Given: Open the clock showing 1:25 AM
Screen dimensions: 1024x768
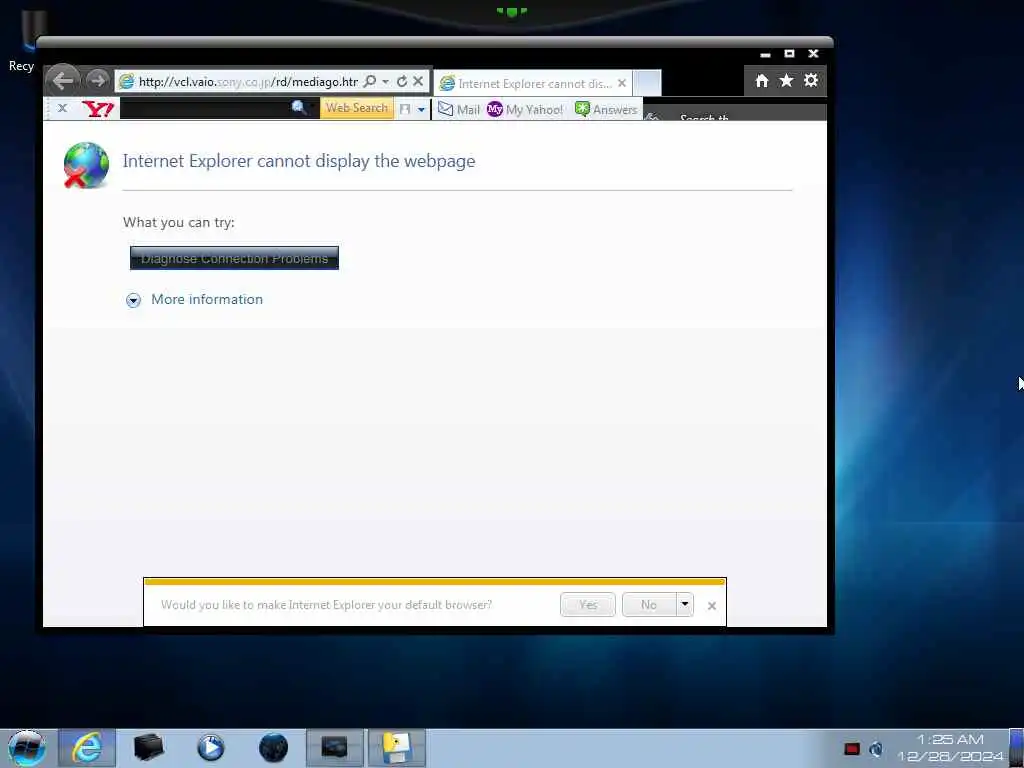Looking at the screenshot, I should (x=950, y=748).
